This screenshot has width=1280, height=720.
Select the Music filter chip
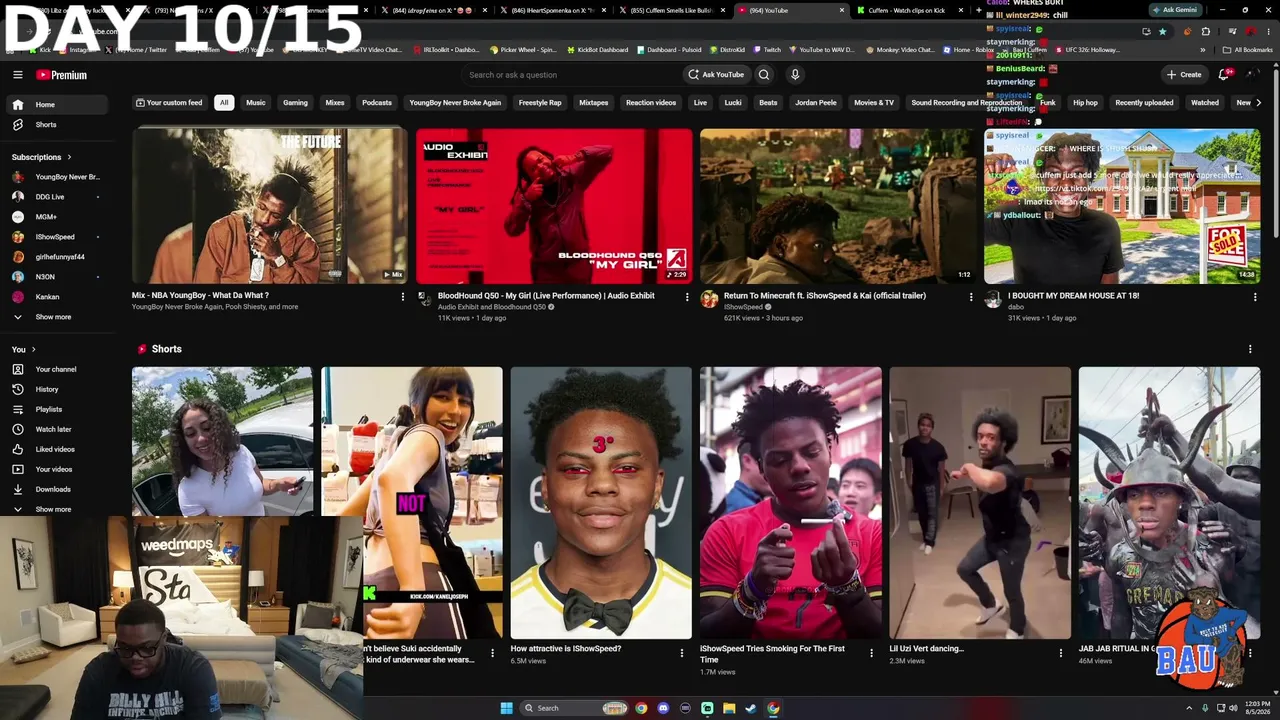pos(256,103)
